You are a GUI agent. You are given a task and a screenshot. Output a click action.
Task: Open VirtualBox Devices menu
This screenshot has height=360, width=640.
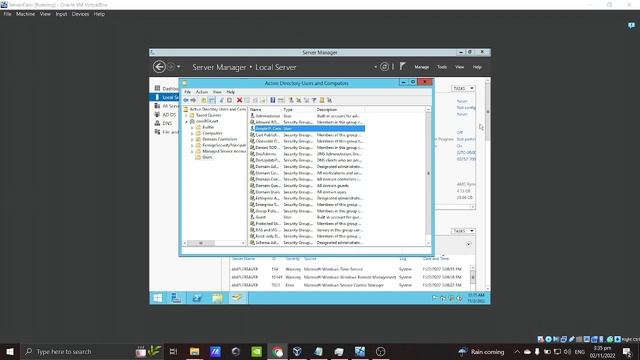coord(80,14)
